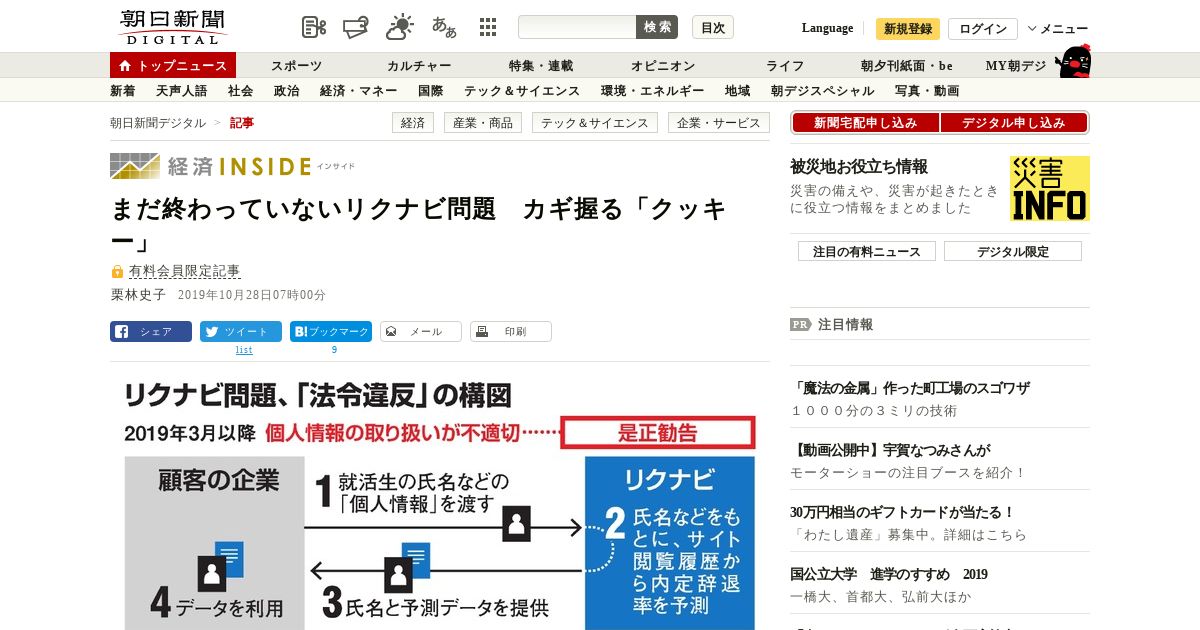1200x630 pixels.
Task: Tweet the article with ツイート button
Action: [241, 331]
